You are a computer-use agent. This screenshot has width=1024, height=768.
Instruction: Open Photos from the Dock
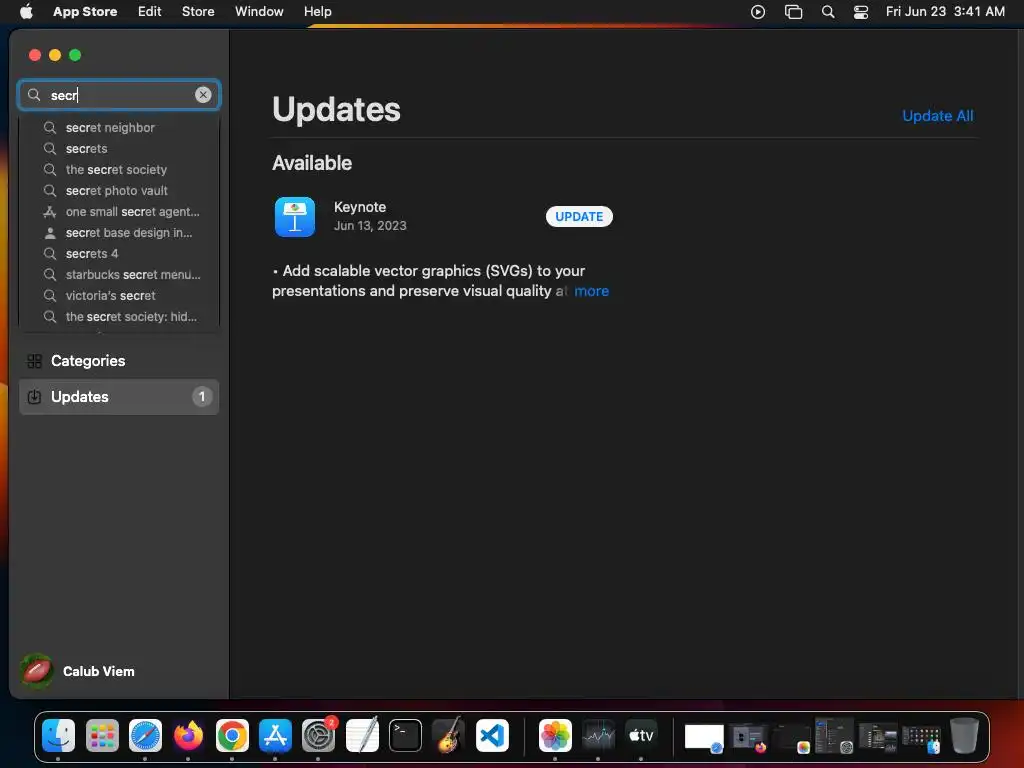point(555,735)
